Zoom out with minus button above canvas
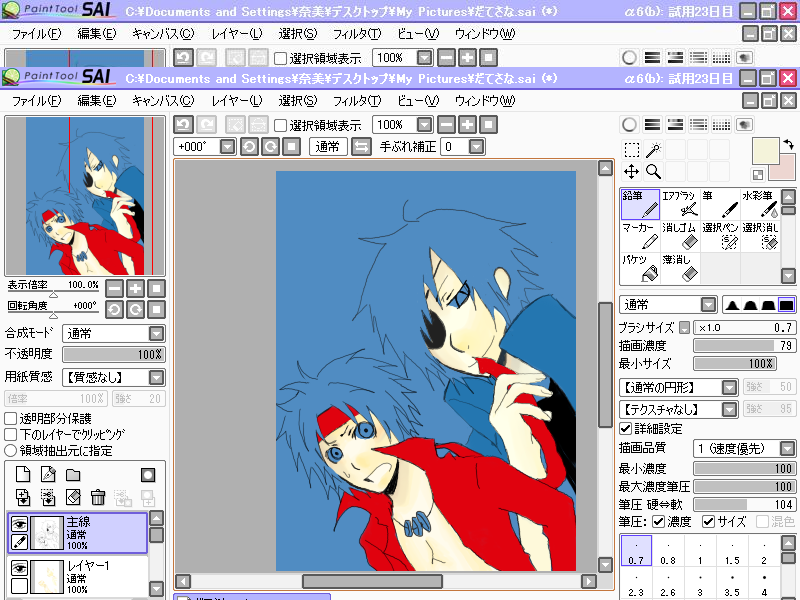 pyautogui.click(x=446, y=124)
